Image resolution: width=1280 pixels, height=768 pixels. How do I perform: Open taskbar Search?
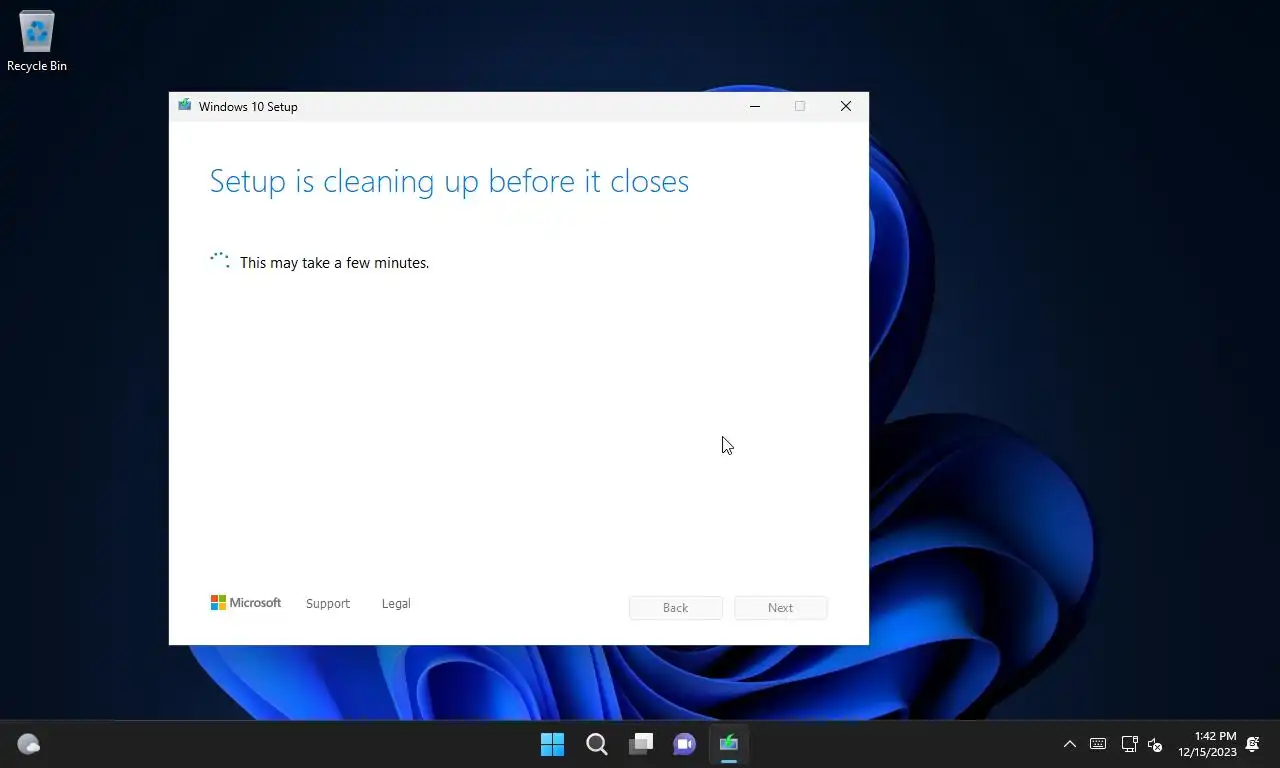click(597, 744)
